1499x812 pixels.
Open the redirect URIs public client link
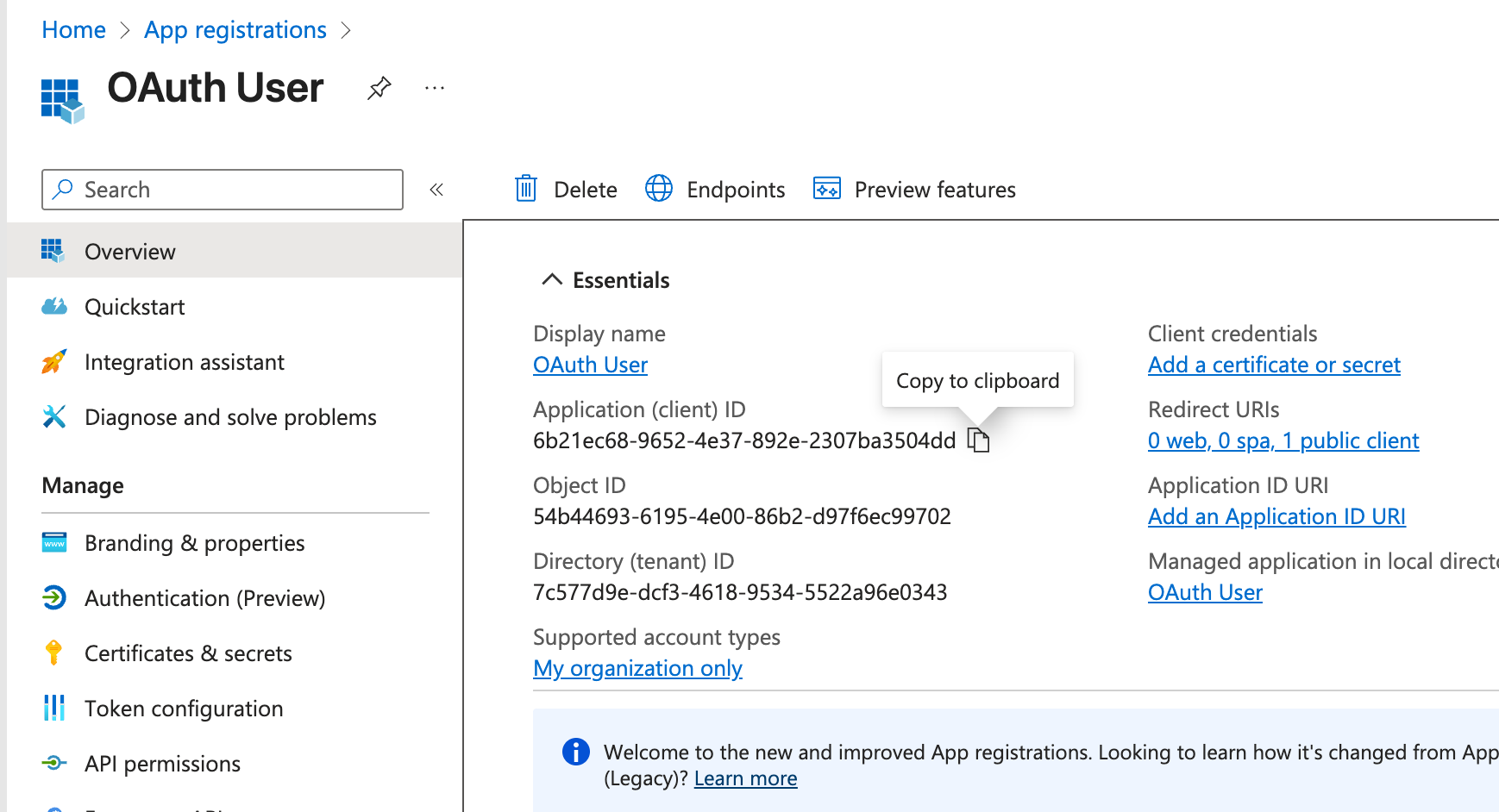click(x=1283, y=440)
